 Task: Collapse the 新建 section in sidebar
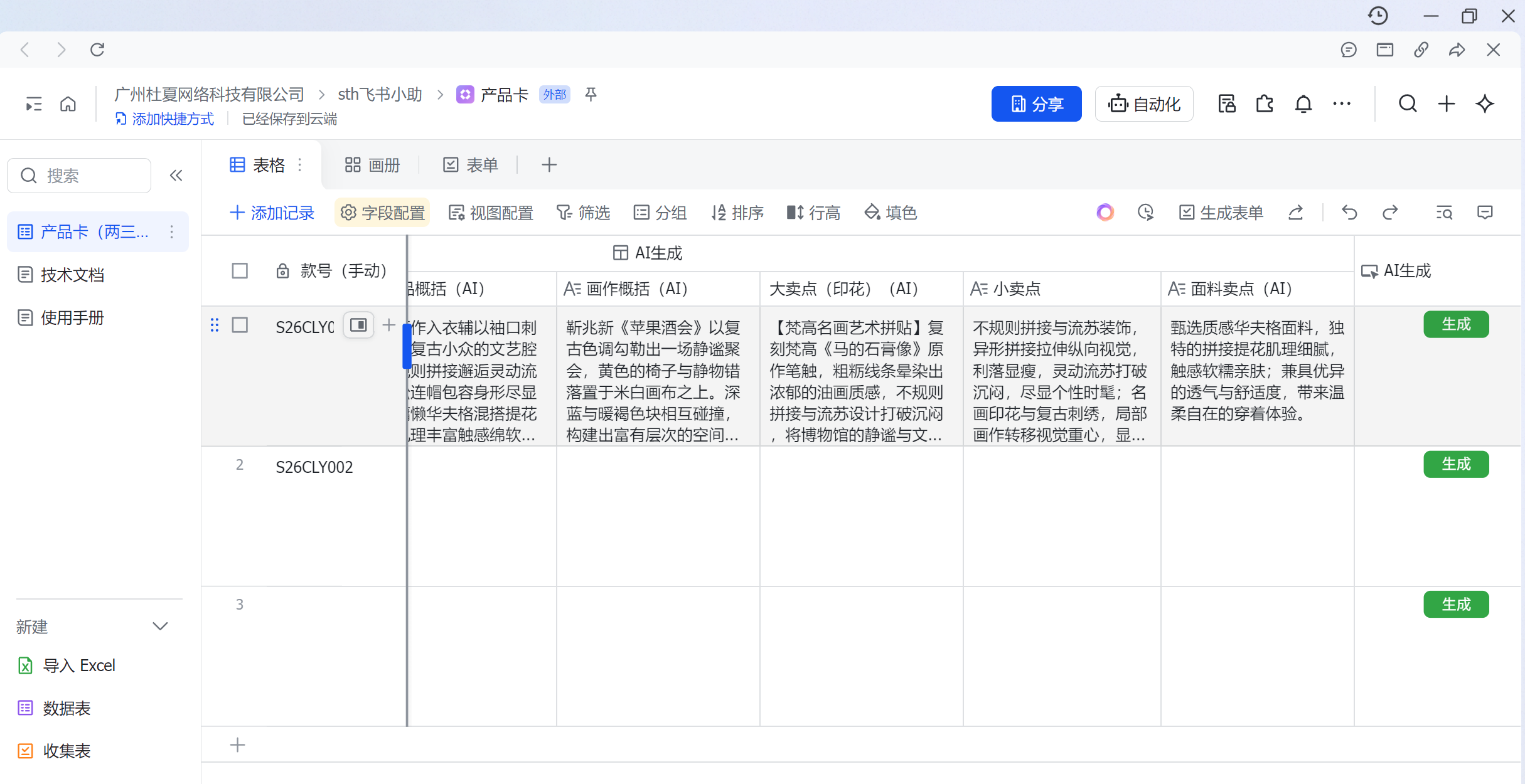click(161, 626)
